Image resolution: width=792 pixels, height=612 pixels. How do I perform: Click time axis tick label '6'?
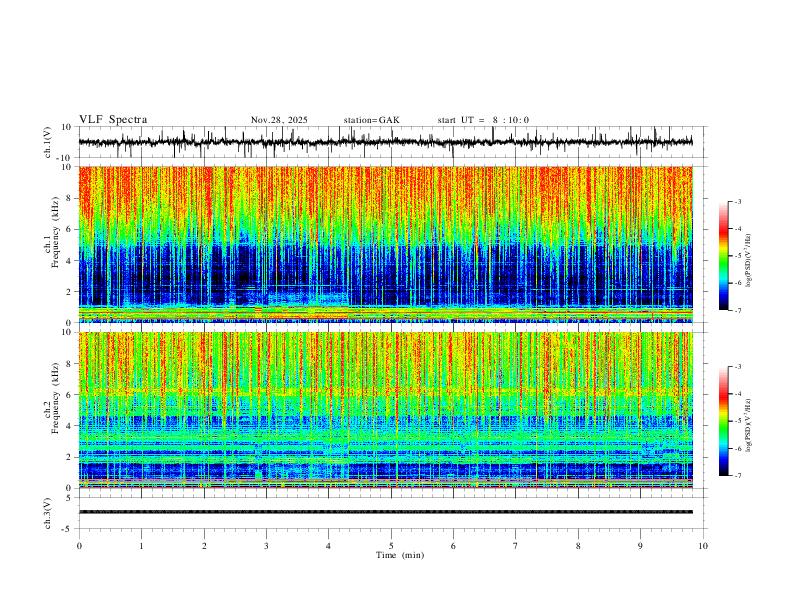[454, 546]
